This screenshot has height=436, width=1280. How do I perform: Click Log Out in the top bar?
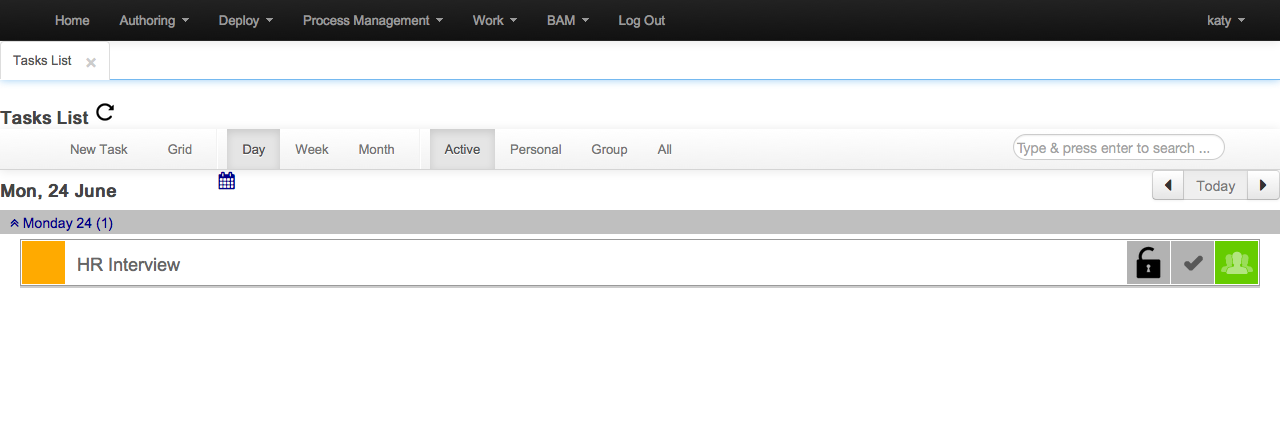coord(641,20)
